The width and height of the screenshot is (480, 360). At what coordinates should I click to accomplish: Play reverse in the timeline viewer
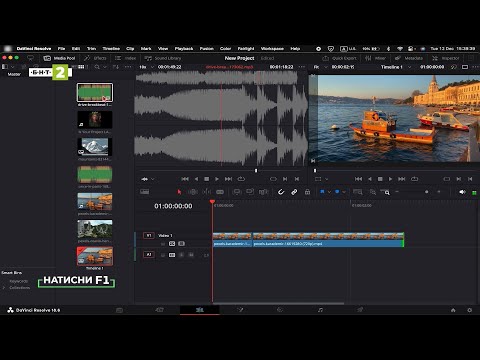(369, 179)
